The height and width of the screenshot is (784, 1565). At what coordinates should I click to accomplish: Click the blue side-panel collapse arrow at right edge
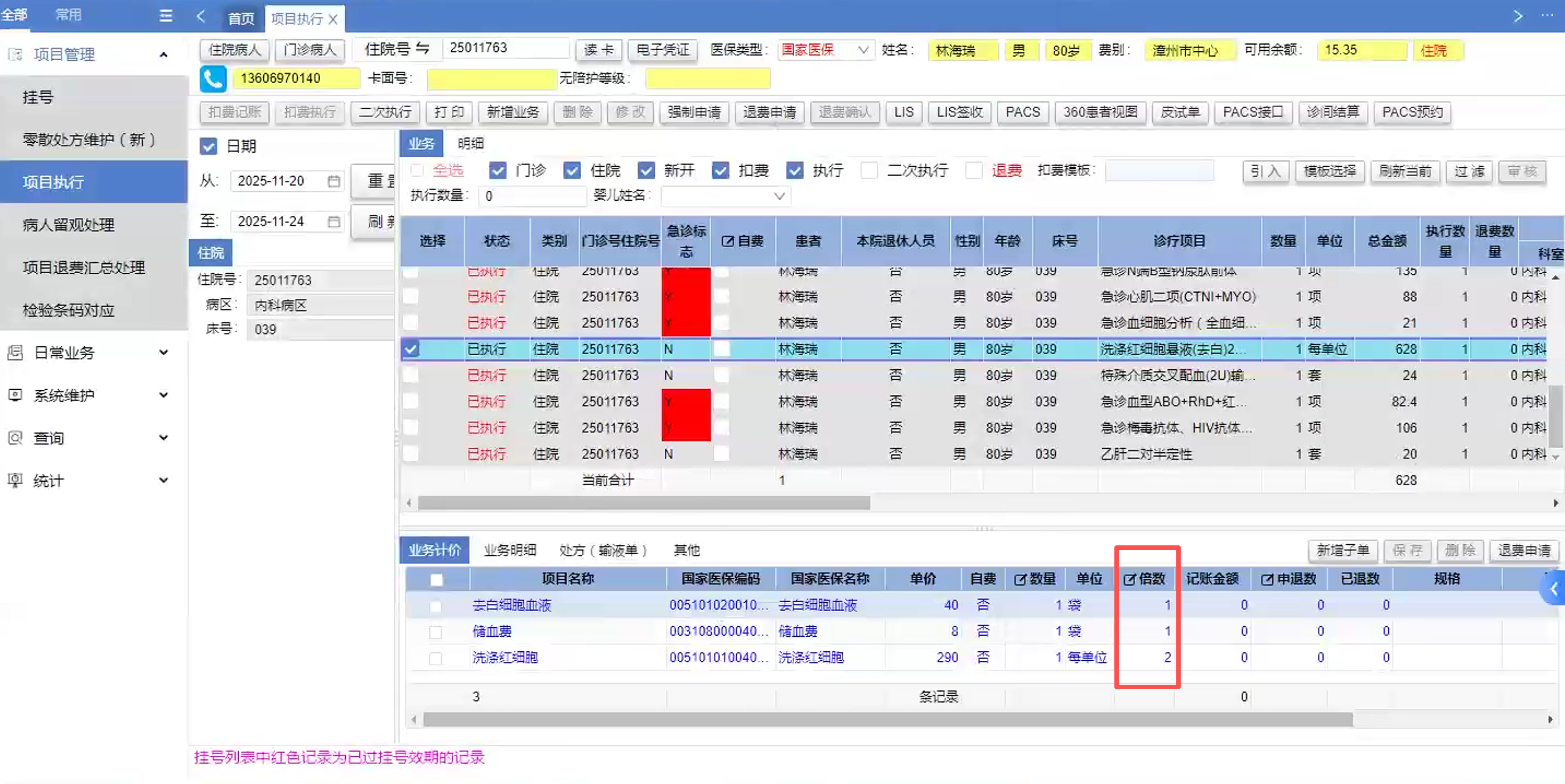click(x=1554, y=588)
